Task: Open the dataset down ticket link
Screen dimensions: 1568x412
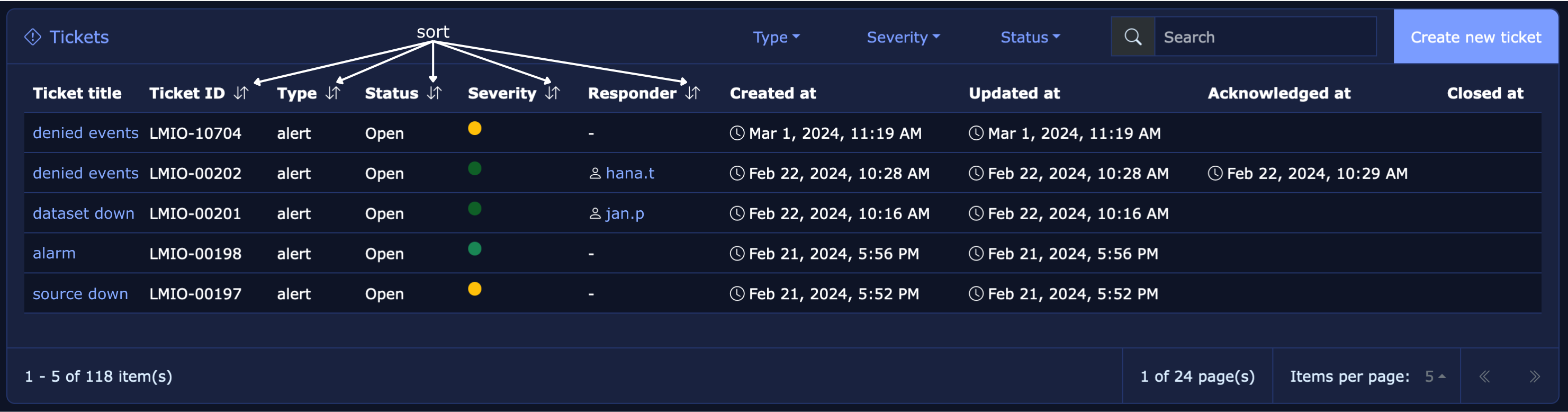Action: pos(84,213)
